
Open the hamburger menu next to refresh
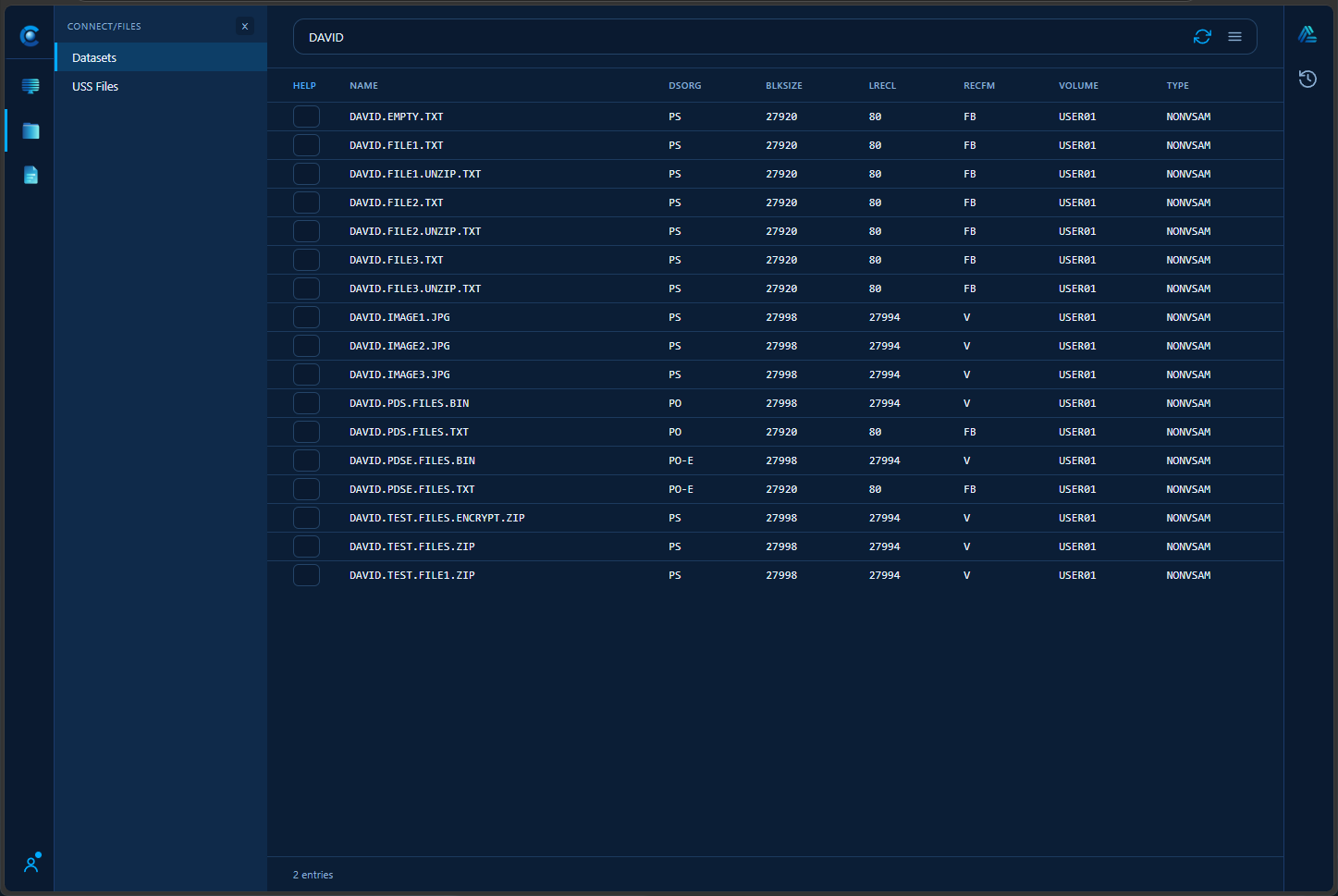pyautogui.click(x=1234, y=37)
